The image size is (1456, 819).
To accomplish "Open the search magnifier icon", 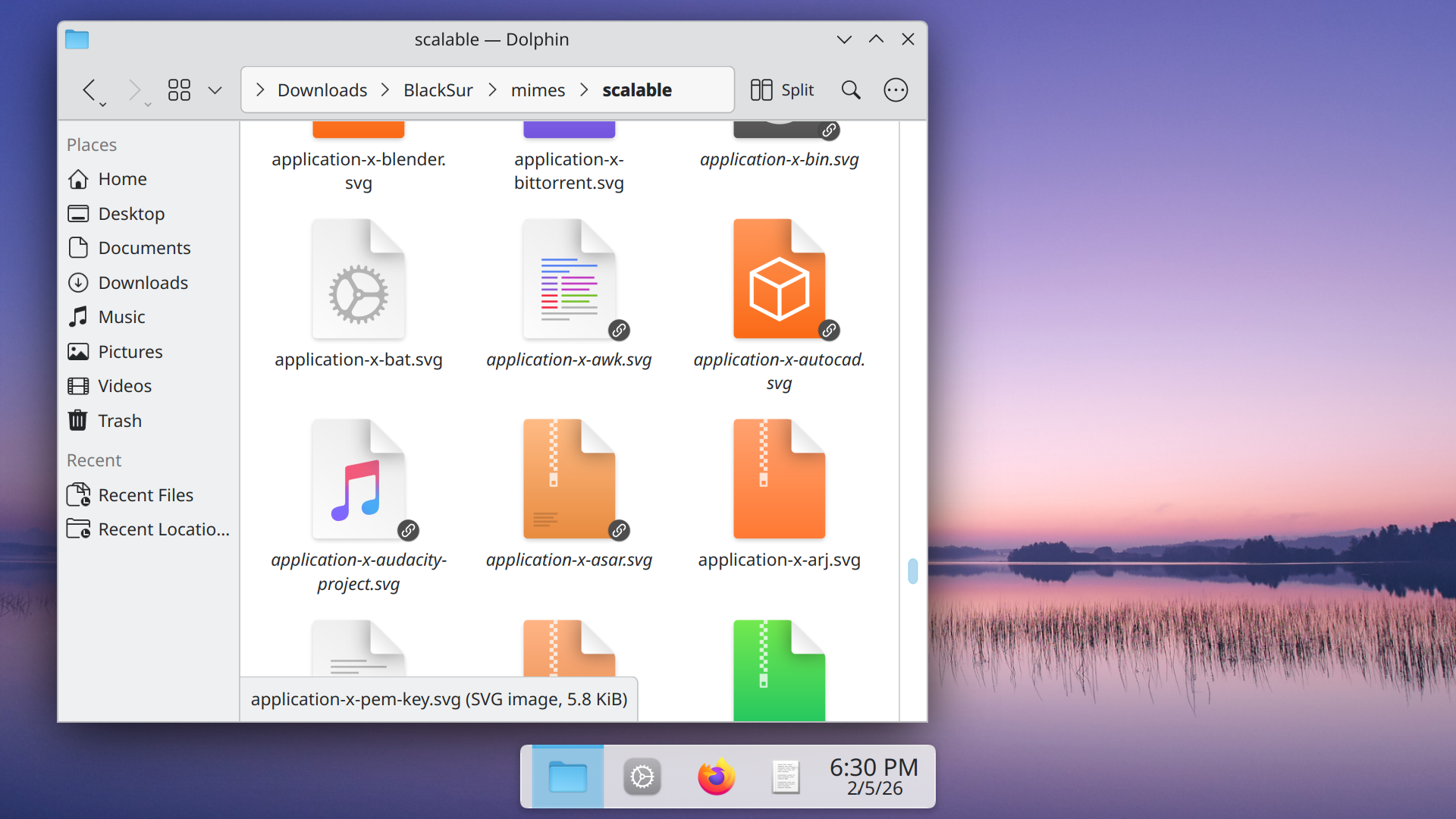I will (851, 90).
